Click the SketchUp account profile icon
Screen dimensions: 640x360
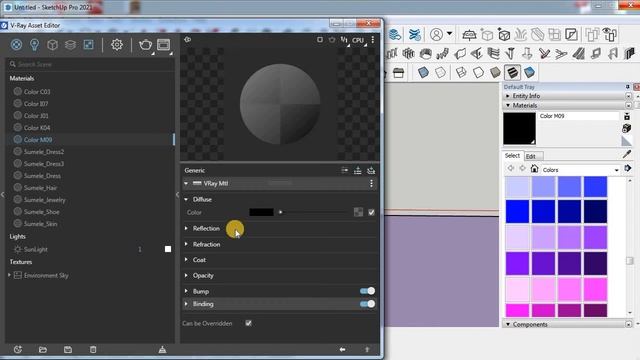[436, 35]
